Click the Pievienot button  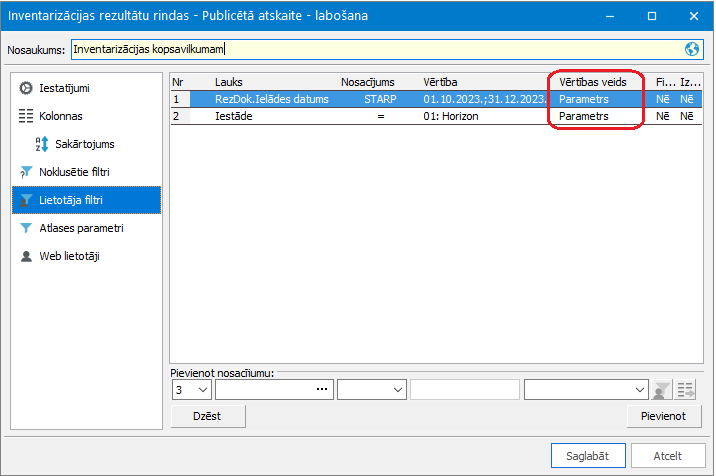click(x=663, y=416)
